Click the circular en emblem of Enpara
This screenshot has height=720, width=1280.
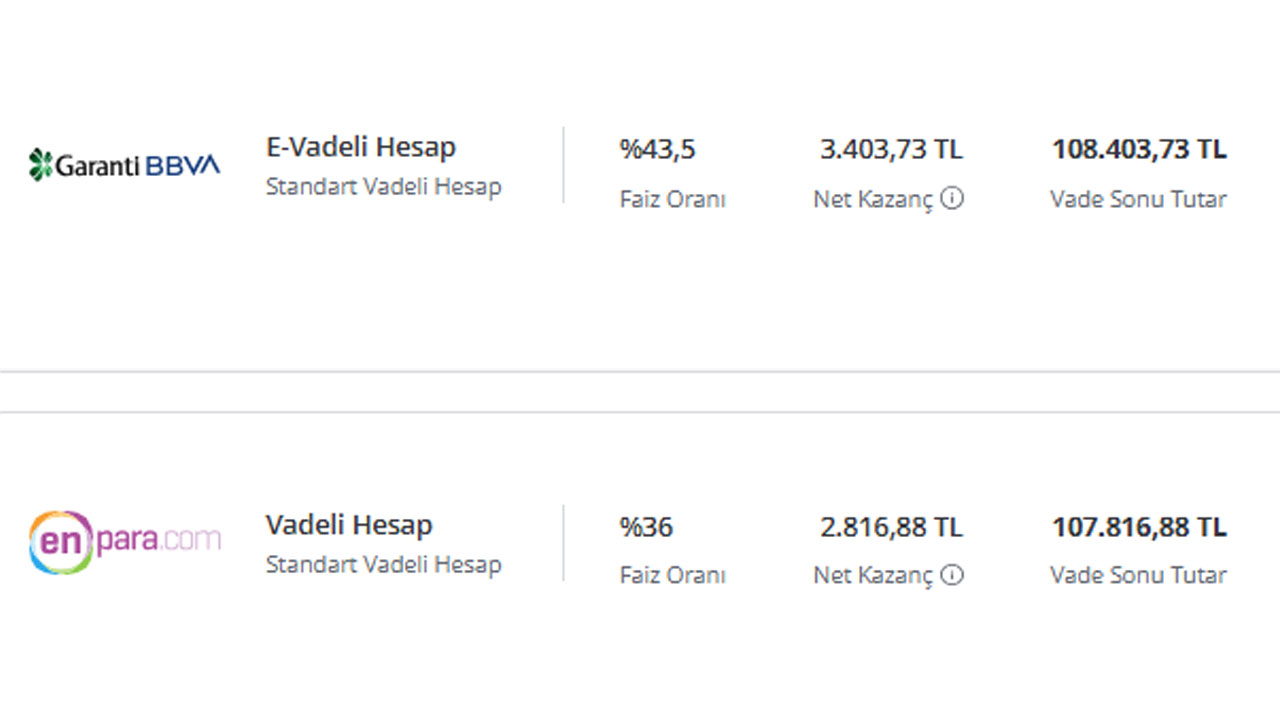click(60, 542)
